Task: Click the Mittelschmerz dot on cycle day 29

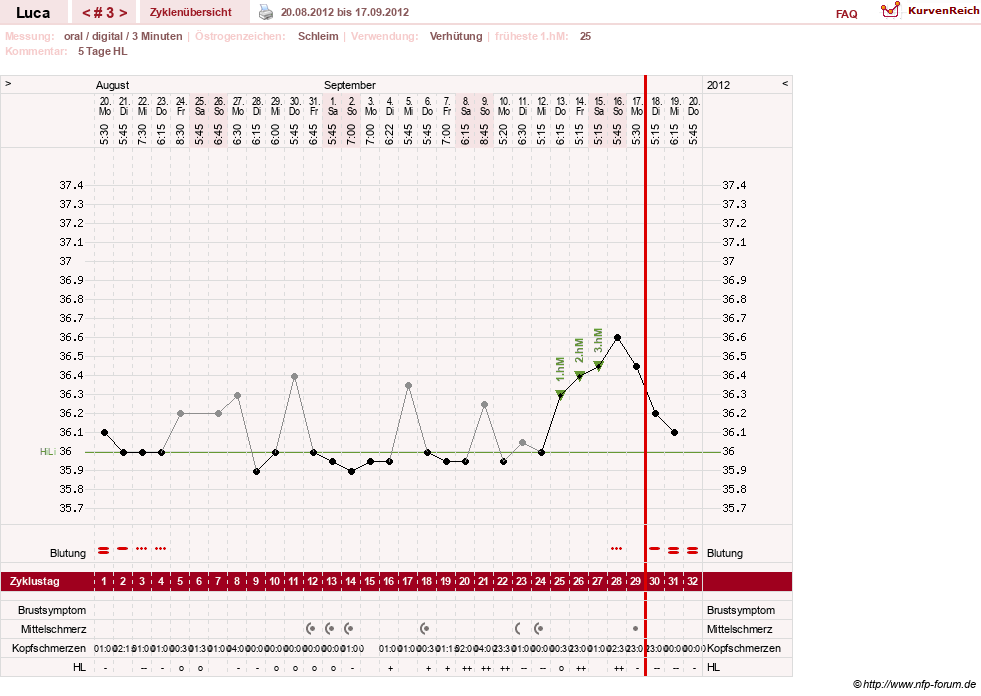Action: (636, 628)
